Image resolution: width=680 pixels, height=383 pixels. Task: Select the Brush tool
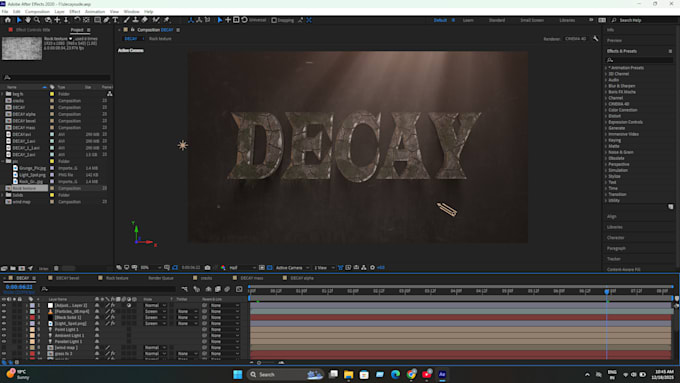click(x=126, y=20)
